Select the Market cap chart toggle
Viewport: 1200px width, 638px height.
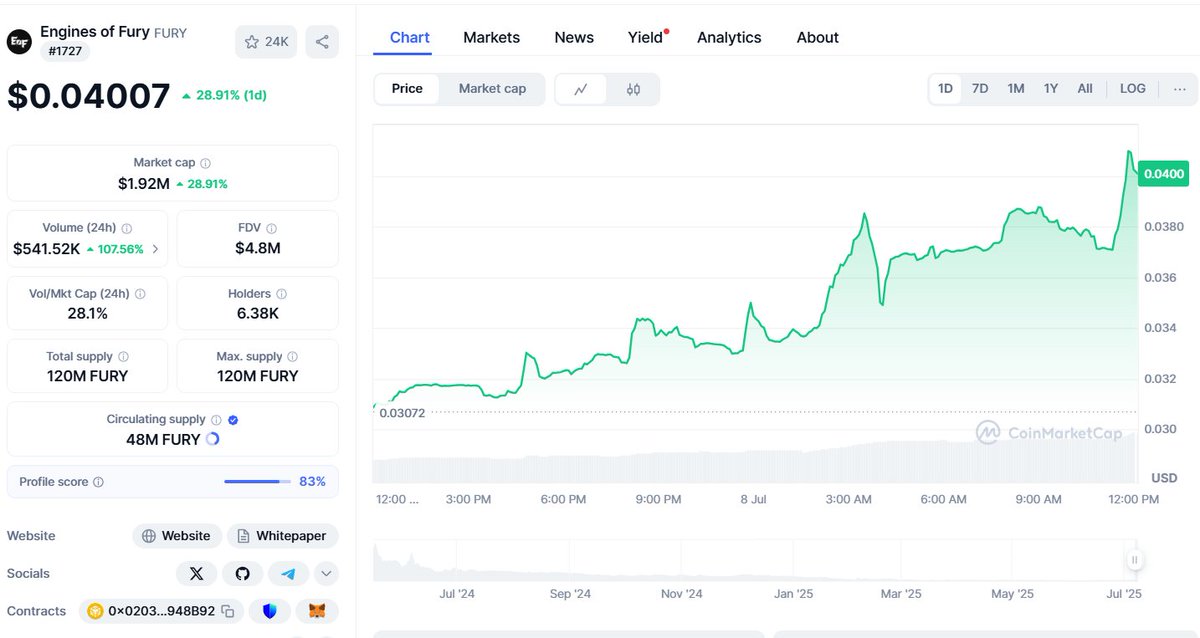(492, 89)
